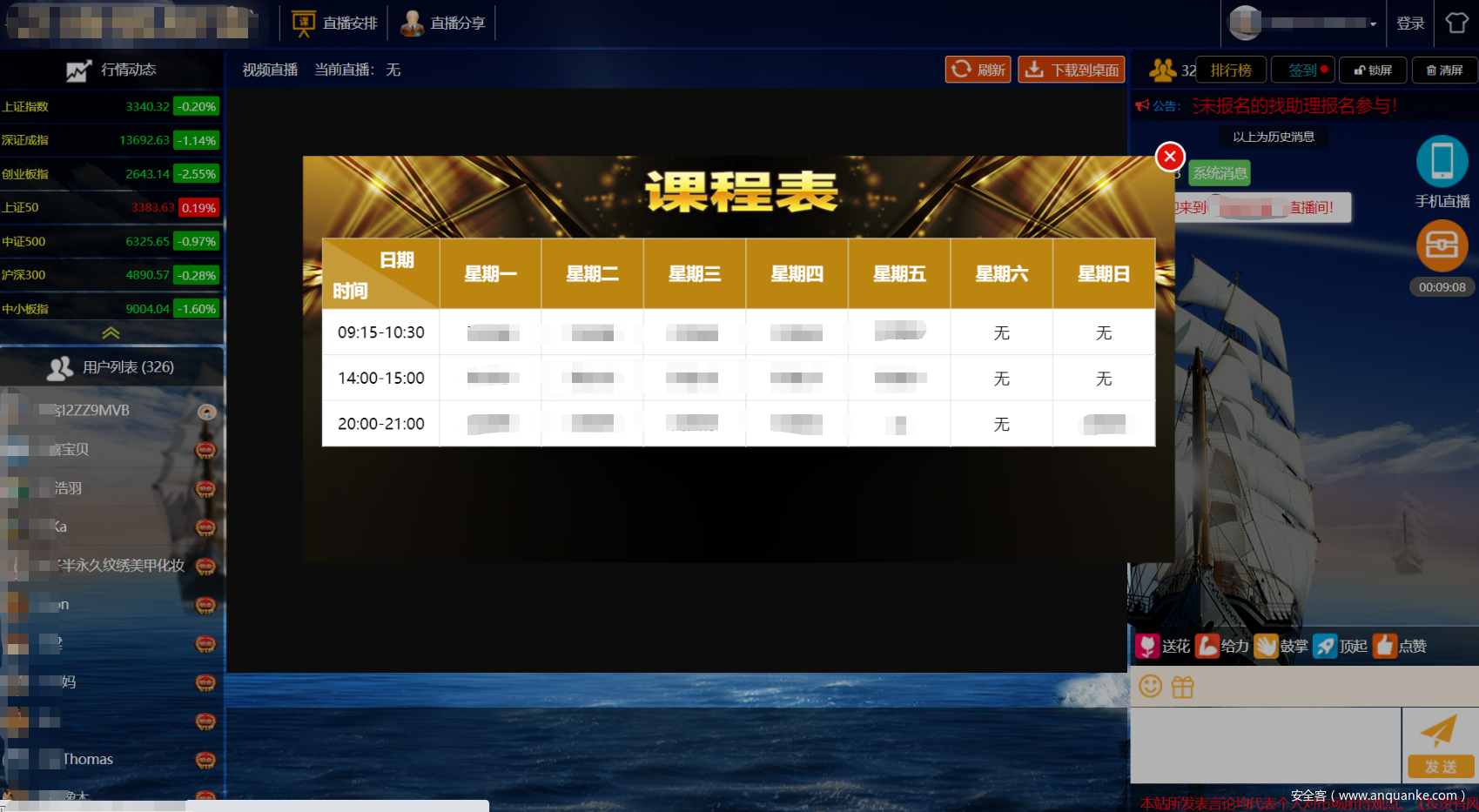
Task: Select 沪深300 index row
Action: [x=111, y=275]
